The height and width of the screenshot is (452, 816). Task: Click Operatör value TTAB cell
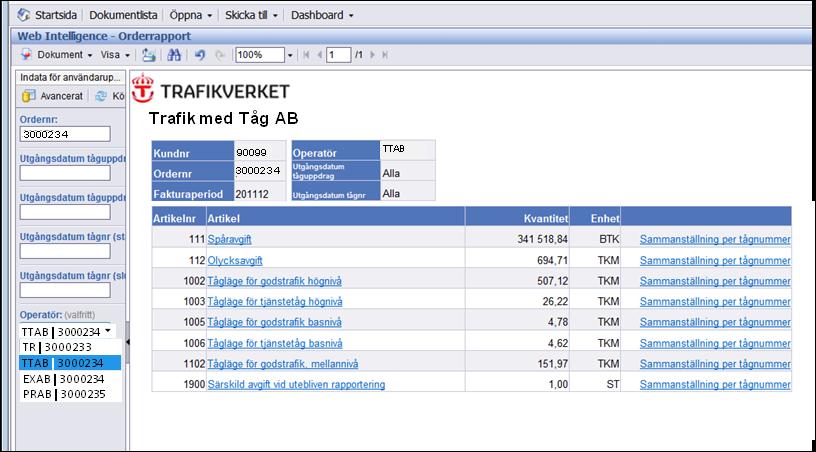(x=407, y=150)
